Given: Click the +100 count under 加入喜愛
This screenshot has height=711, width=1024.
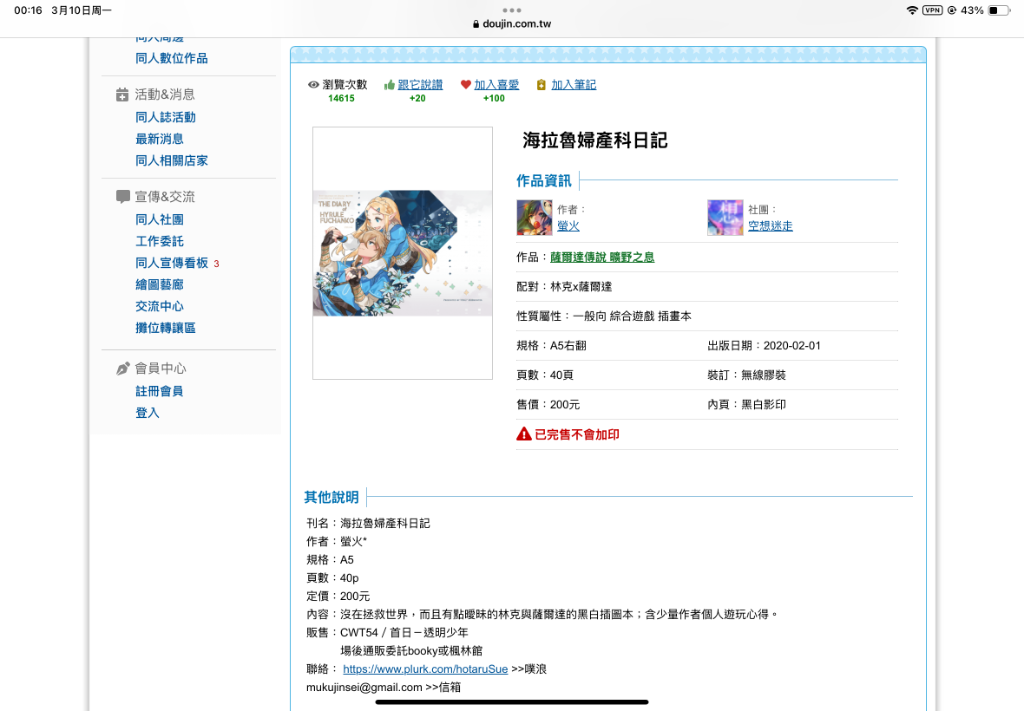Looking at the screenshot, I should [494, 99].
